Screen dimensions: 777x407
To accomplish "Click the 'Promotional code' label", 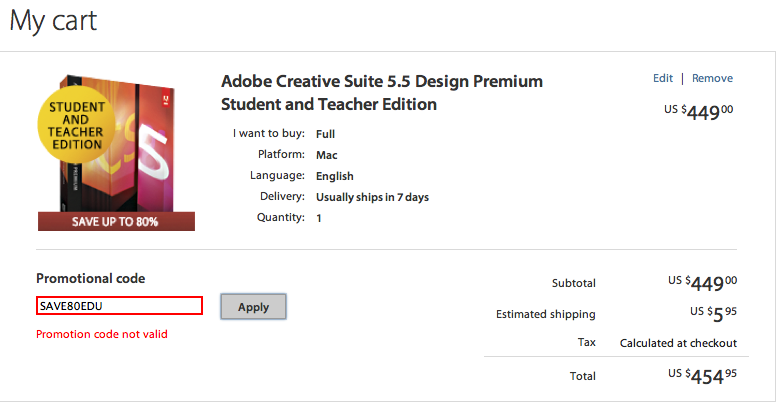I will click(x=91, y=279).
